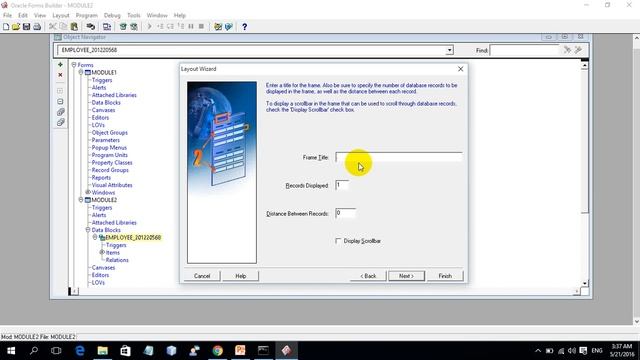
Task: Enable the Display Scrollbar checkbox
Action: (338, 241)
